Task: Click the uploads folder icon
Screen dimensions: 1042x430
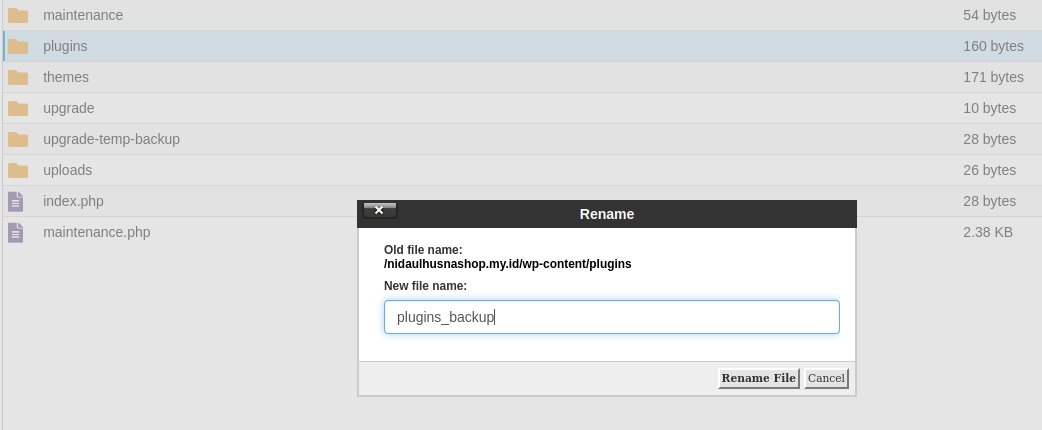Action: [x=18, y=170]
